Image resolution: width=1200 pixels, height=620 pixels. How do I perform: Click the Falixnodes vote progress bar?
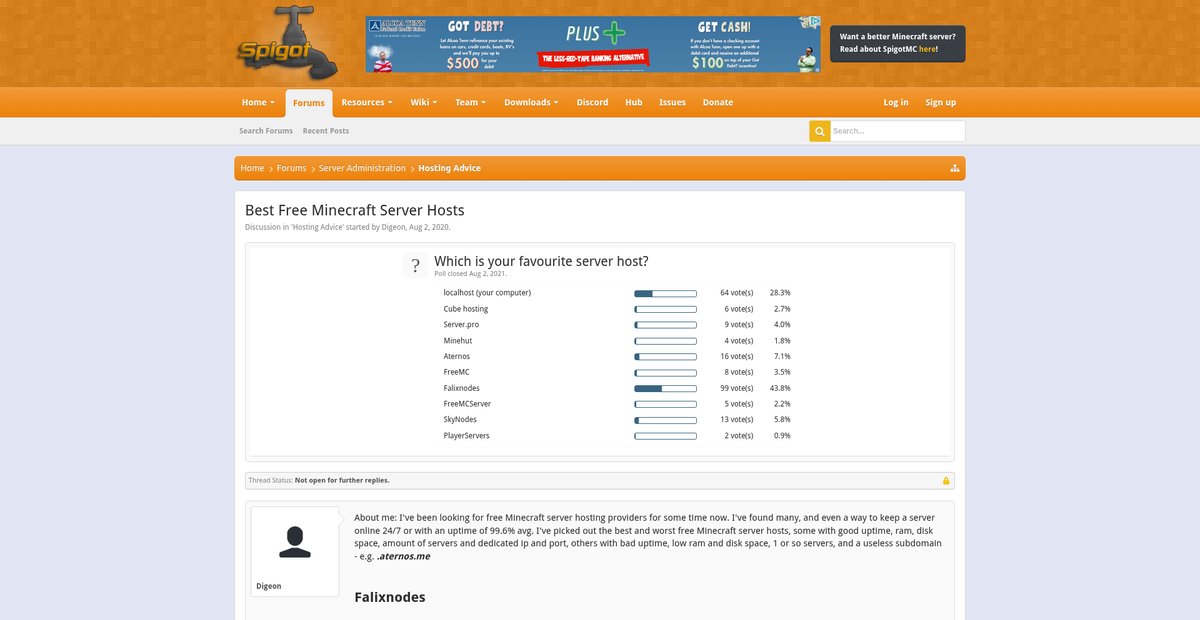click(x=665, y=388)
